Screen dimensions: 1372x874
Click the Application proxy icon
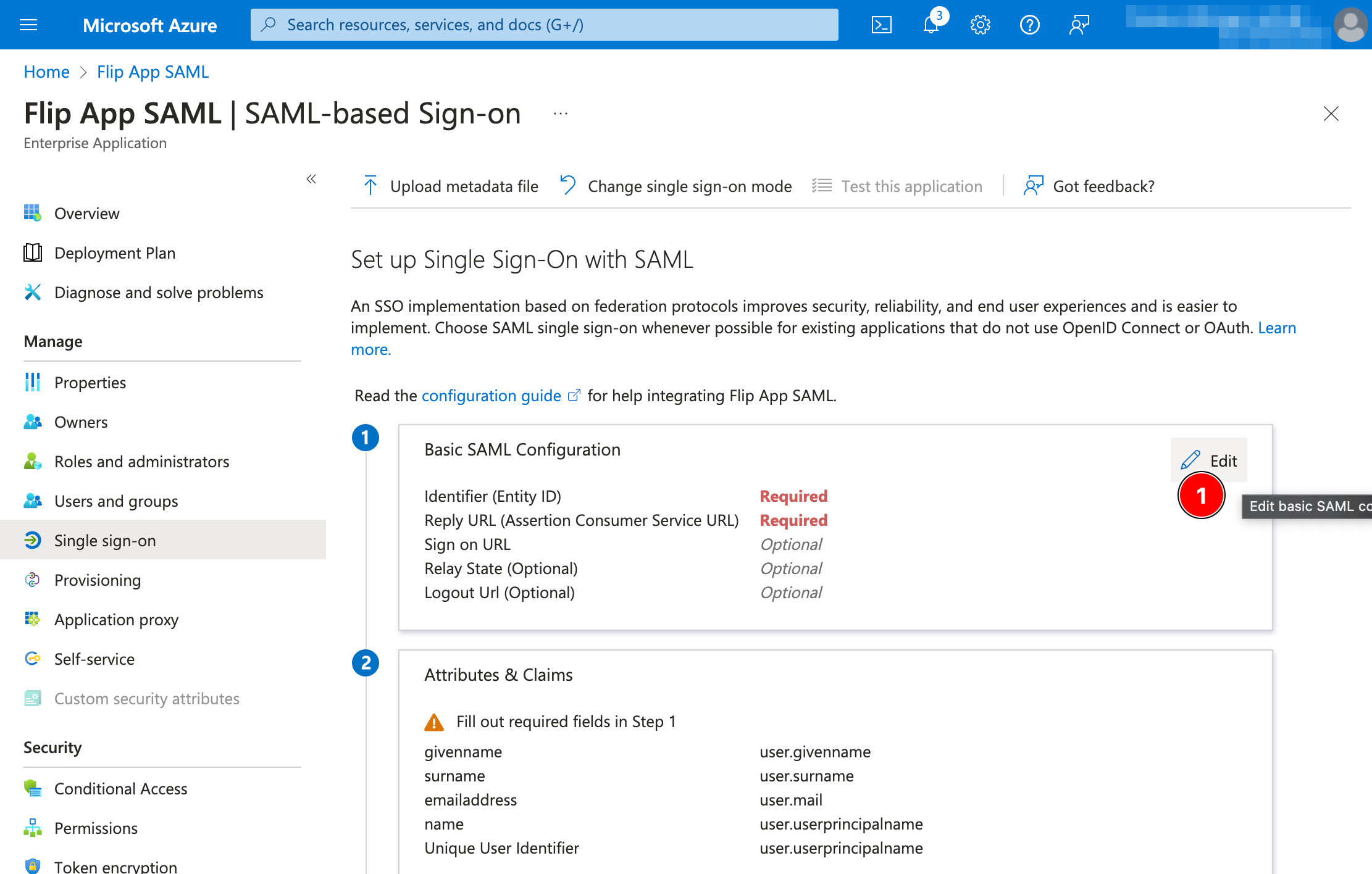coord(32,619)
